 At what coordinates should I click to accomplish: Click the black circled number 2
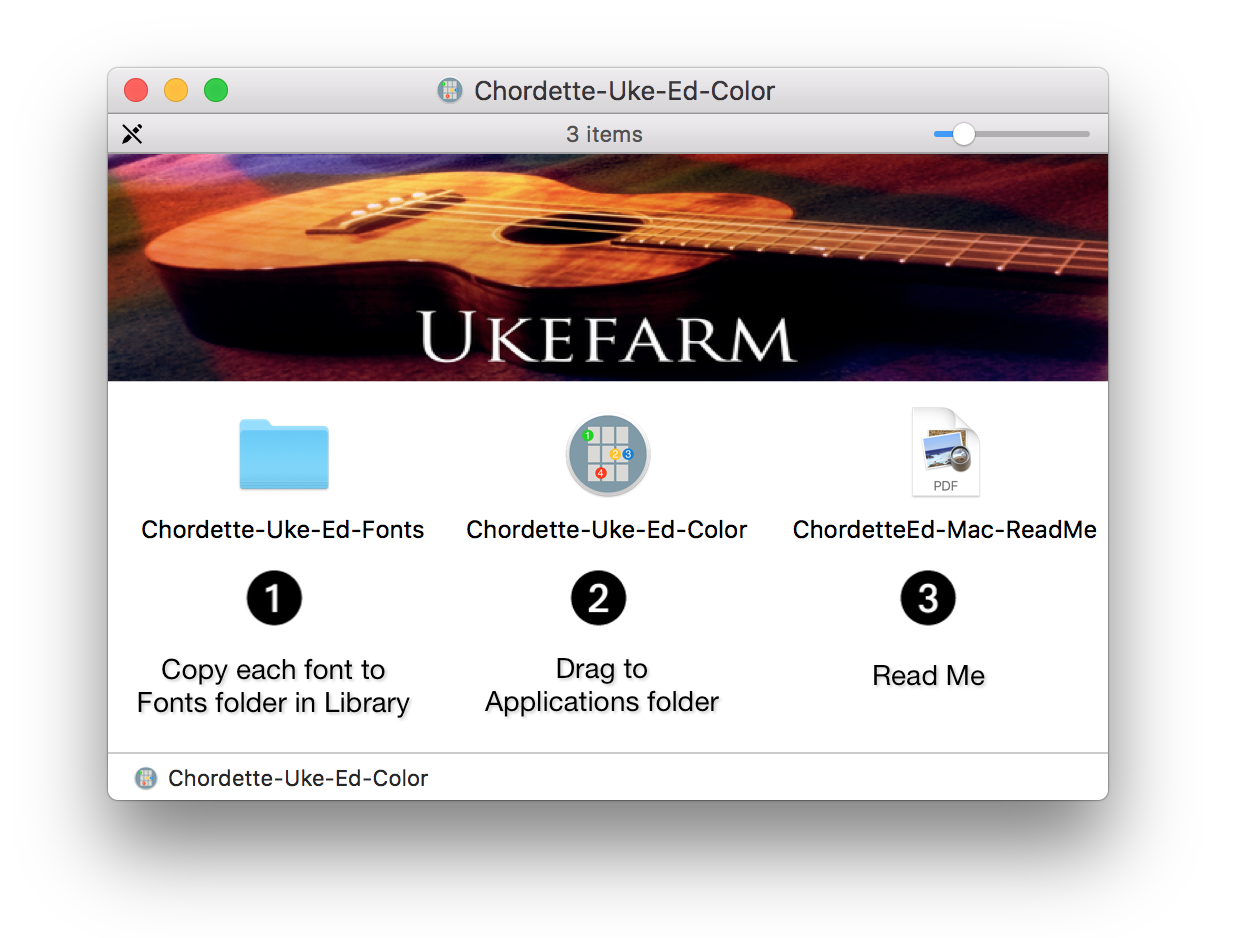point(598,598)
